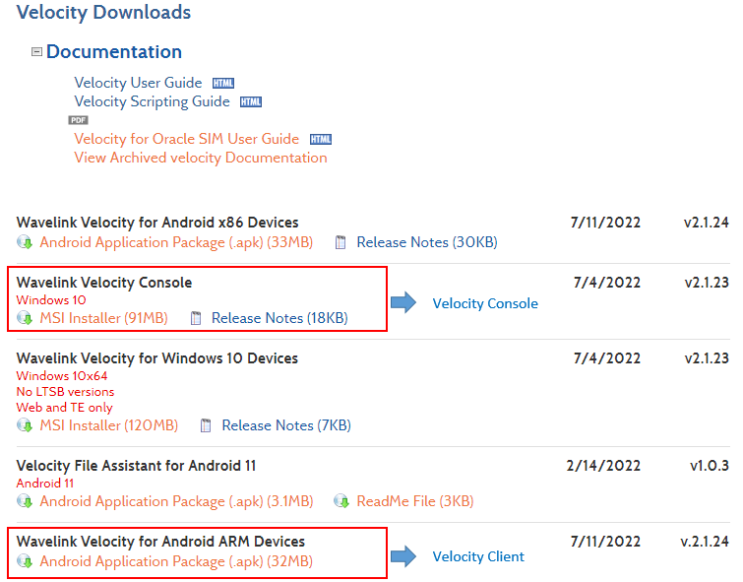Open the Velocity Scripting Guide link

pos(152,102)
